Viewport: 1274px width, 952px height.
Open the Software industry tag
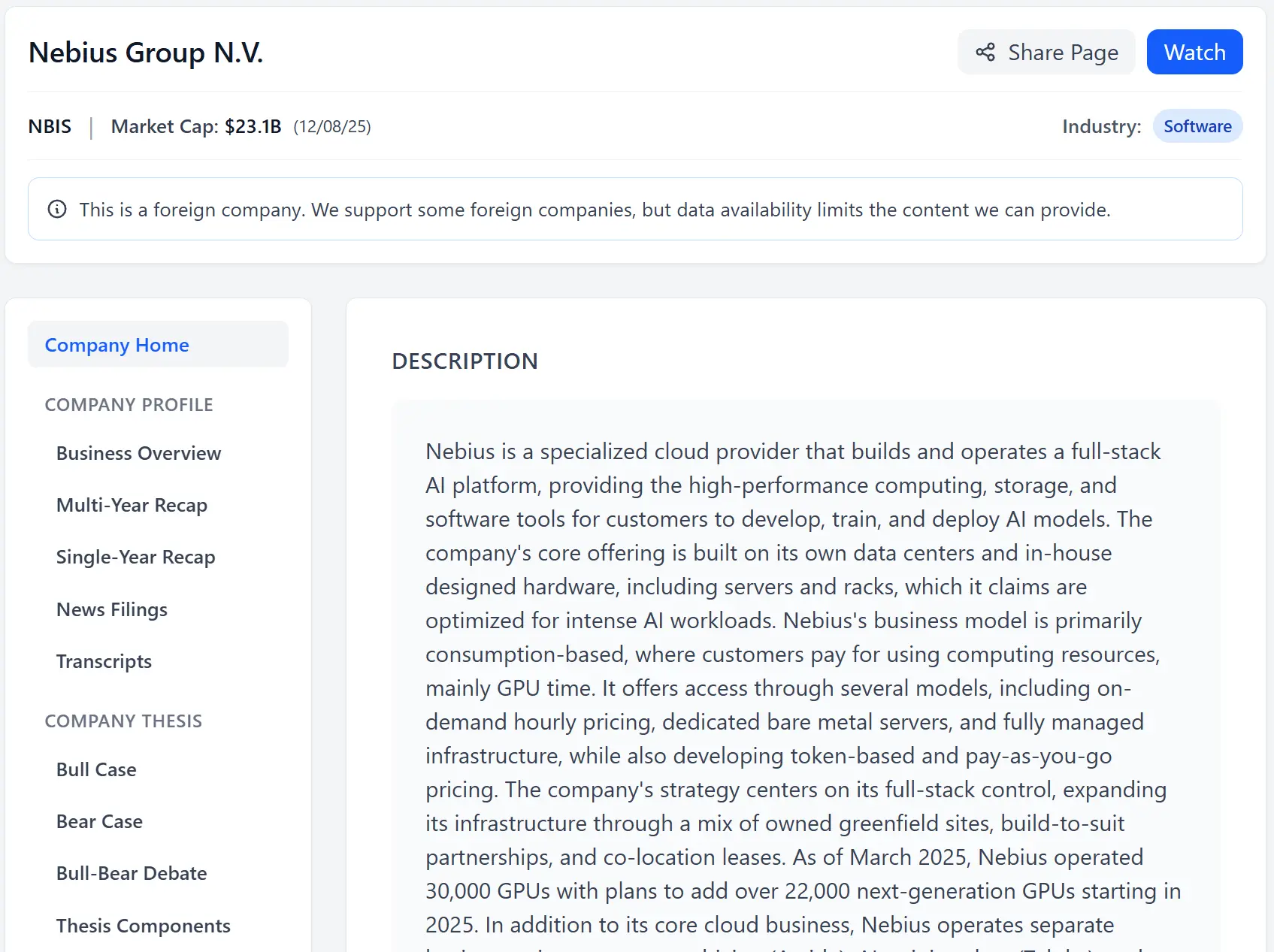click(x=1197, y=126)
